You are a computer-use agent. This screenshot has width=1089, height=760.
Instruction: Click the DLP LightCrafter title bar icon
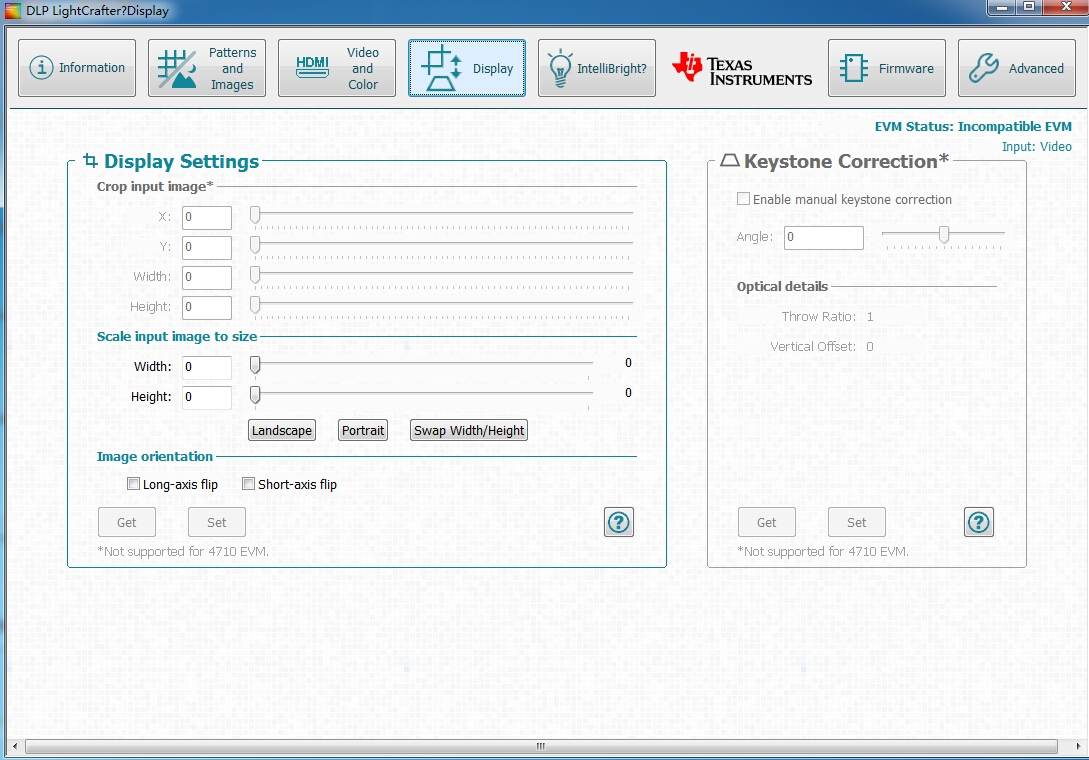point(13,10)
